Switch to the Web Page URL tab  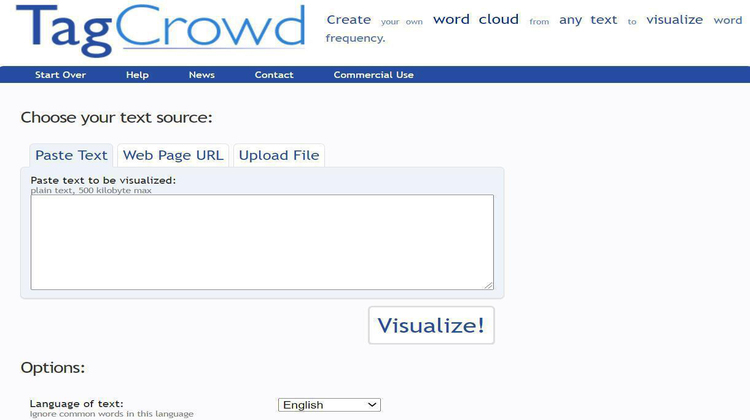[173, 155]
